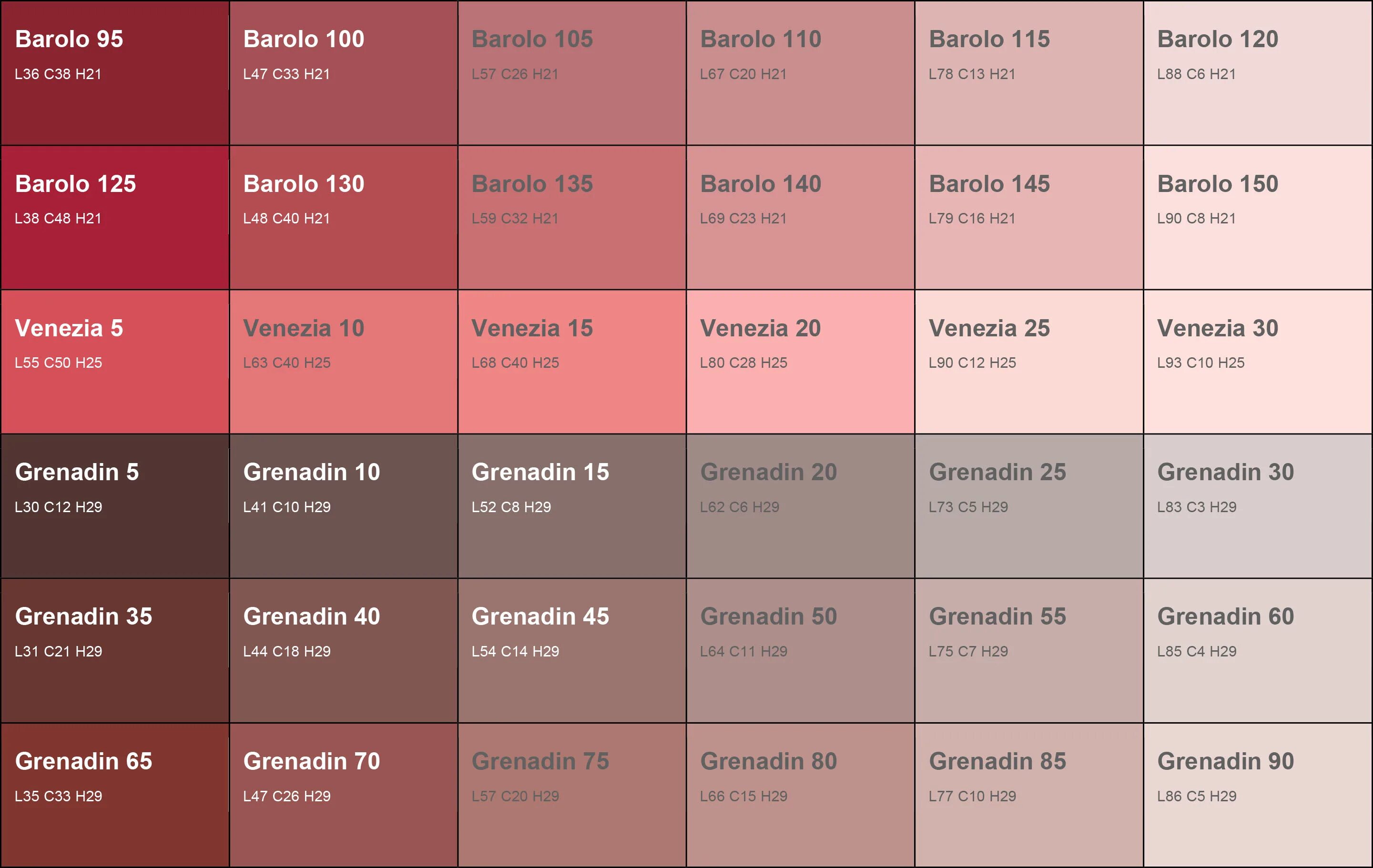Screen dimensions: 1373x868
Task: Click the Grenadin 80 swatch
Action: pyautogui.click(x=801, y=795)
